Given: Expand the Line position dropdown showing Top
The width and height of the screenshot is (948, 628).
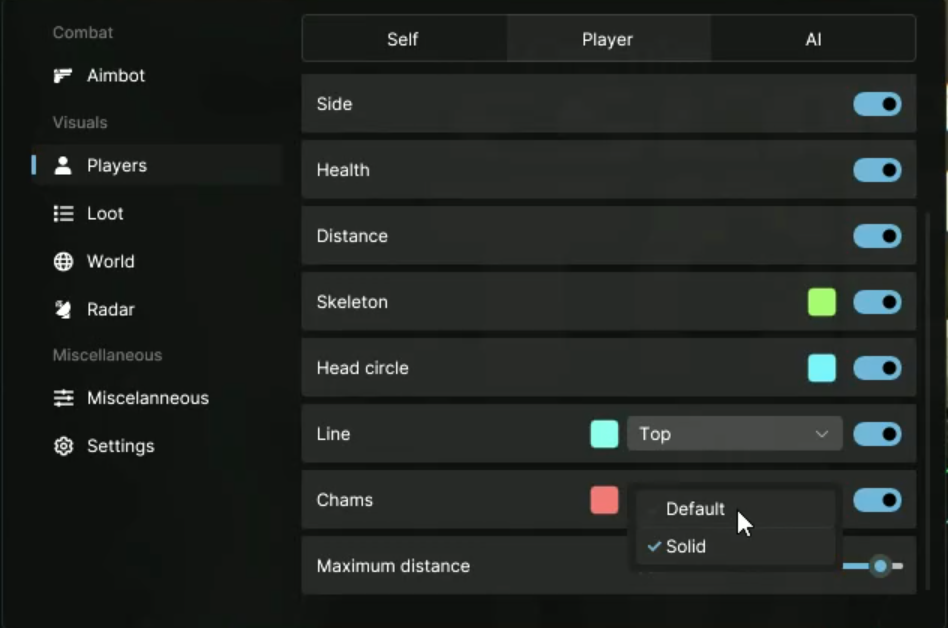Looking at the screenshot, I should click(x=734, y=434).
